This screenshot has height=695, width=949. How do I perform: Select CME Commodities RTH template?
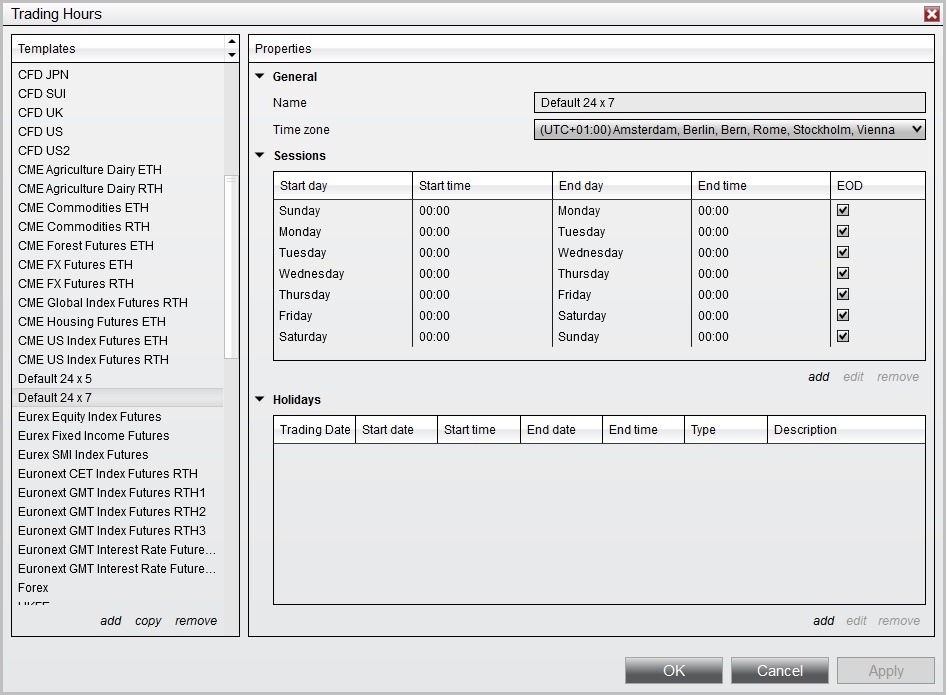[x=117, y=226]
